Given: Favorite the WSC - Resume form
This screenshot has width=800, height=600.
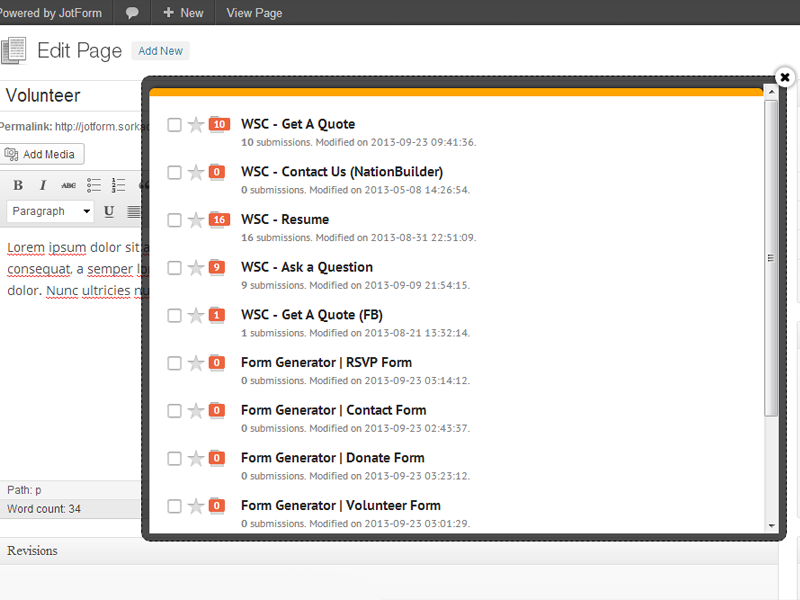Looking at the screenshot, I should pyautogui.click(x=196, y=220).
